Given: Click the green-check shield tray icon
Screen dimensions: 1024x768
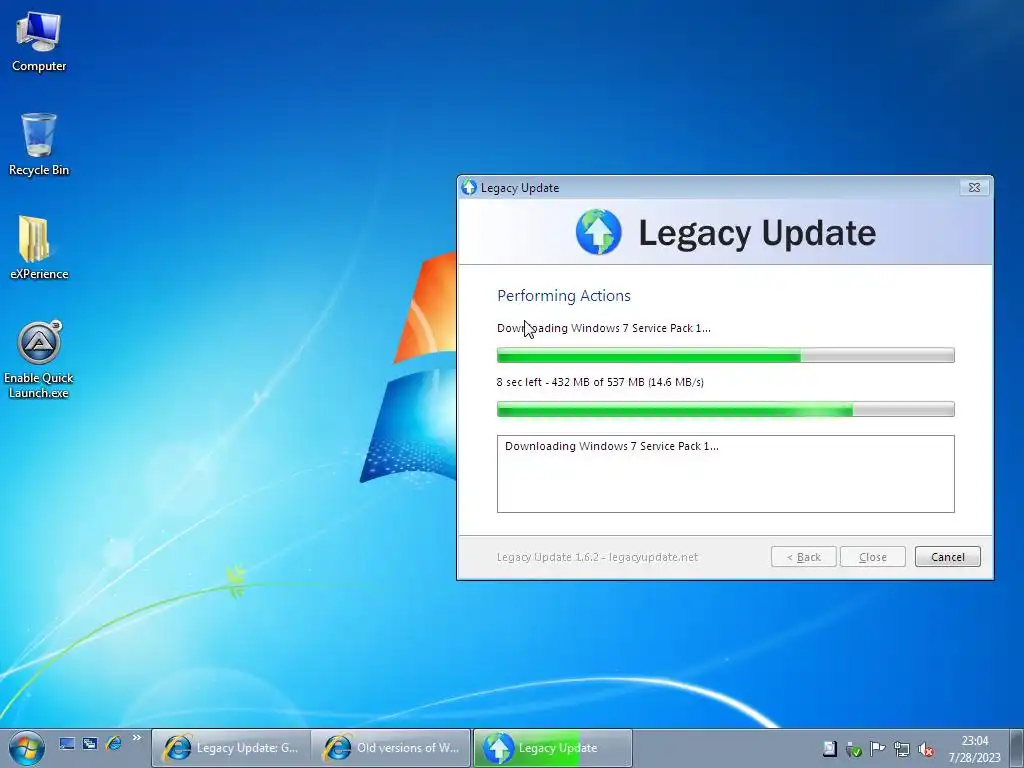Looking at the screenshot, I should coord(853,749).
